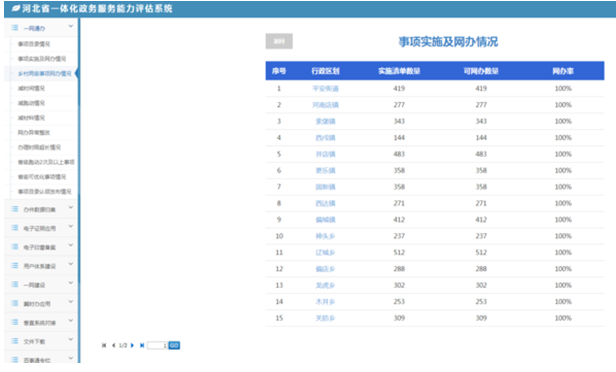Click the 网办率 column header
Viewport: 616px width, 372px height.
tap(563, 71)
